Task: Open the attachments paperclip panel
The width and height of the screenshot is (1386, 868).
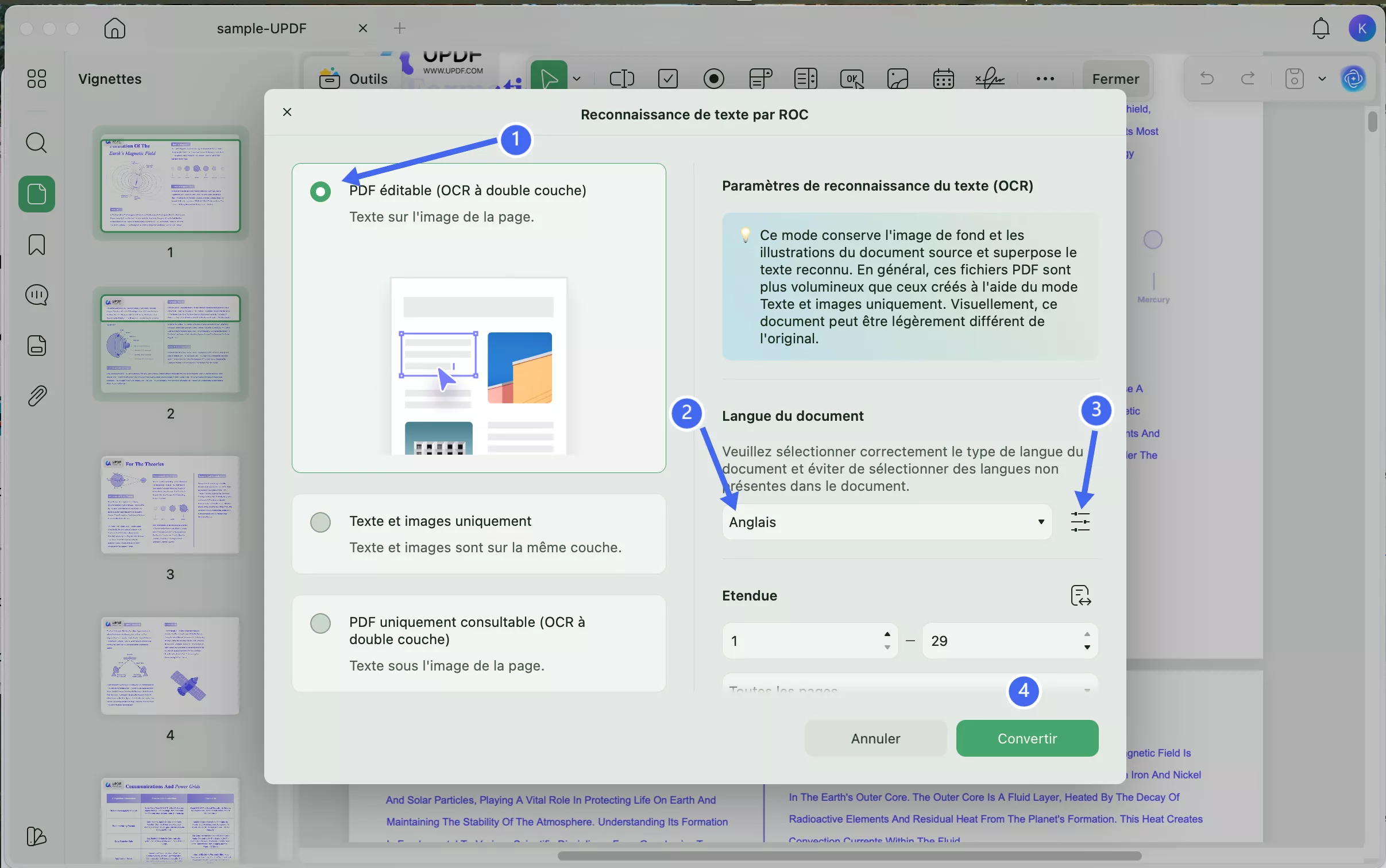Action: pos(37,396)
